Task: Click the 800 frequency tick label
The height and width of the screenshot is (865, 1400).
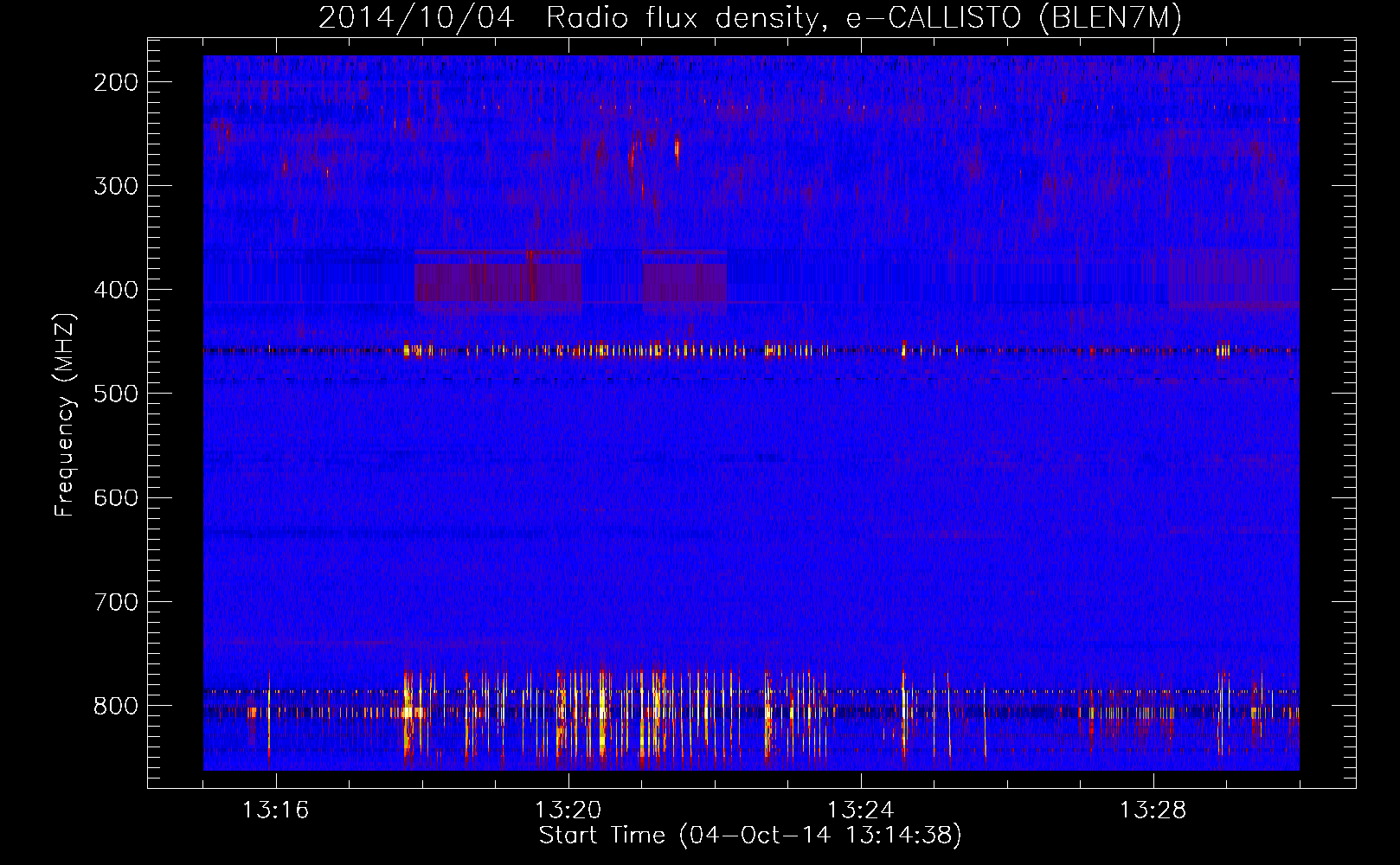Action: click(x=116, y=705)
